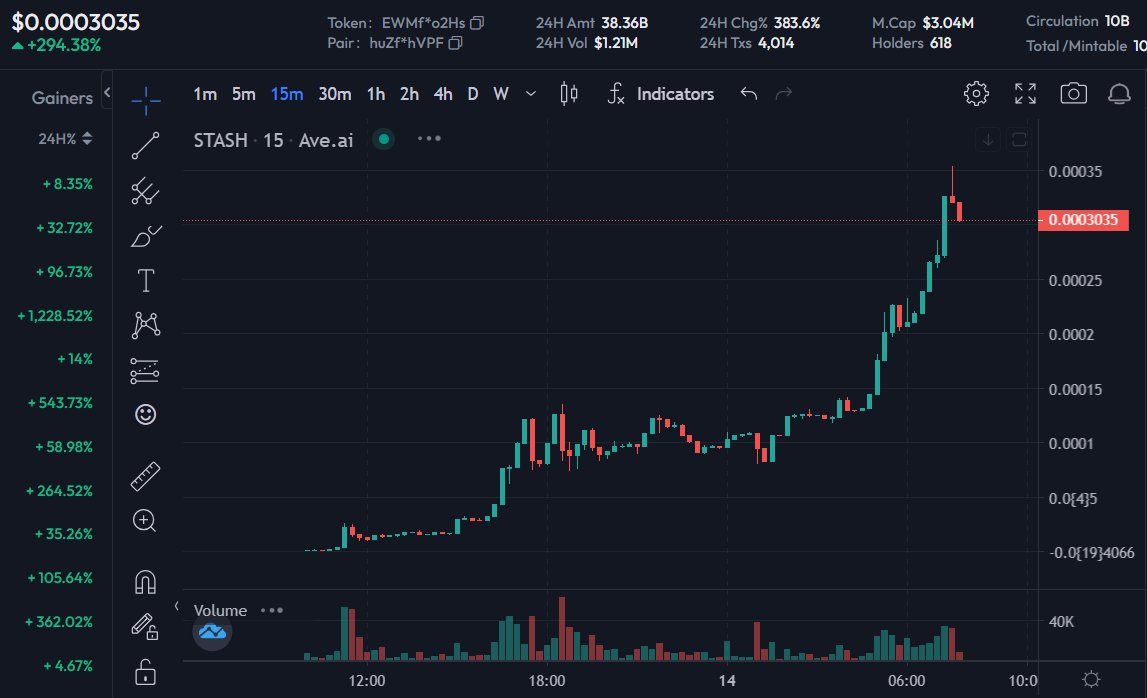Select the +96.73% gainer row
The image size is (1147, 698).
coord(64,272)
